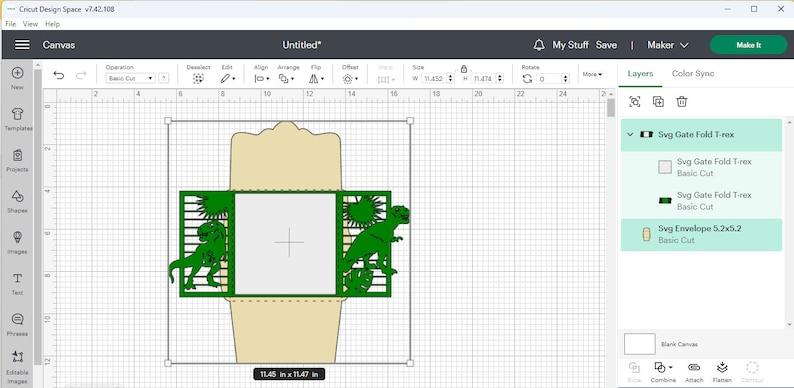The width and height of the screenshot is (794, 388).
Task: Open the Arrange dropdown
Action: pos(287,79)
